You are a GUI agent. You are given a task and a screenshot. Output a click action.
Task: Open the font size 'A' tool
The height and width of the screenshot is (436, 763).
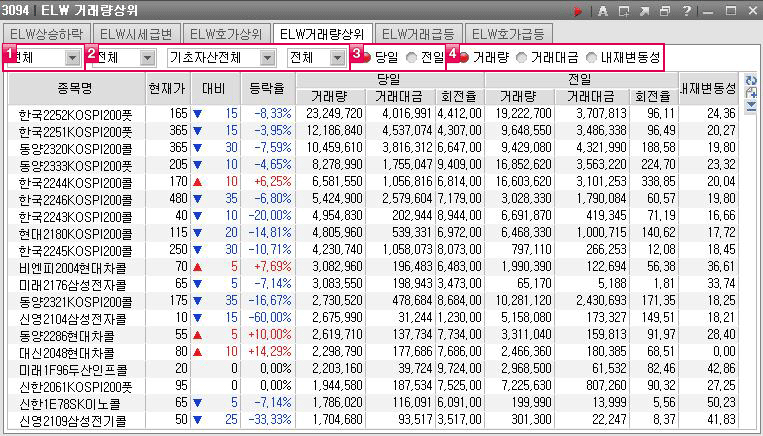603,11
